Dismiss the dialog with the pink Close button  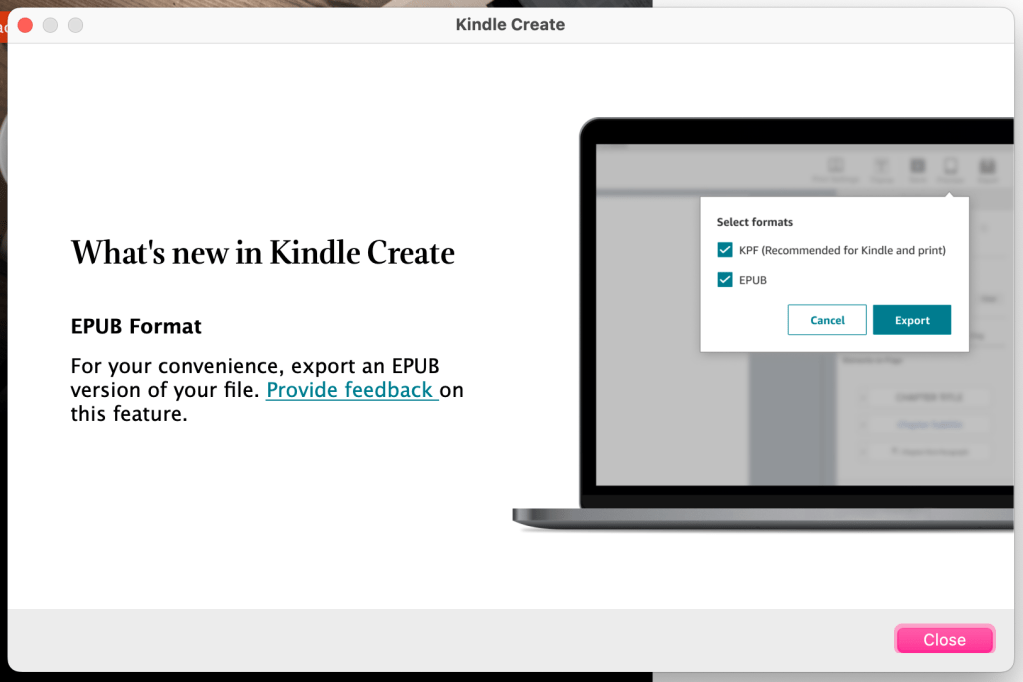point(943,639)
